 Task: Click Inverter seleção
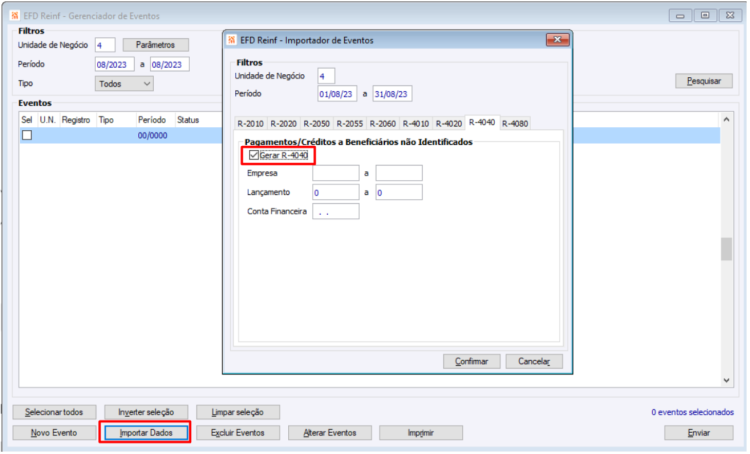146,412
